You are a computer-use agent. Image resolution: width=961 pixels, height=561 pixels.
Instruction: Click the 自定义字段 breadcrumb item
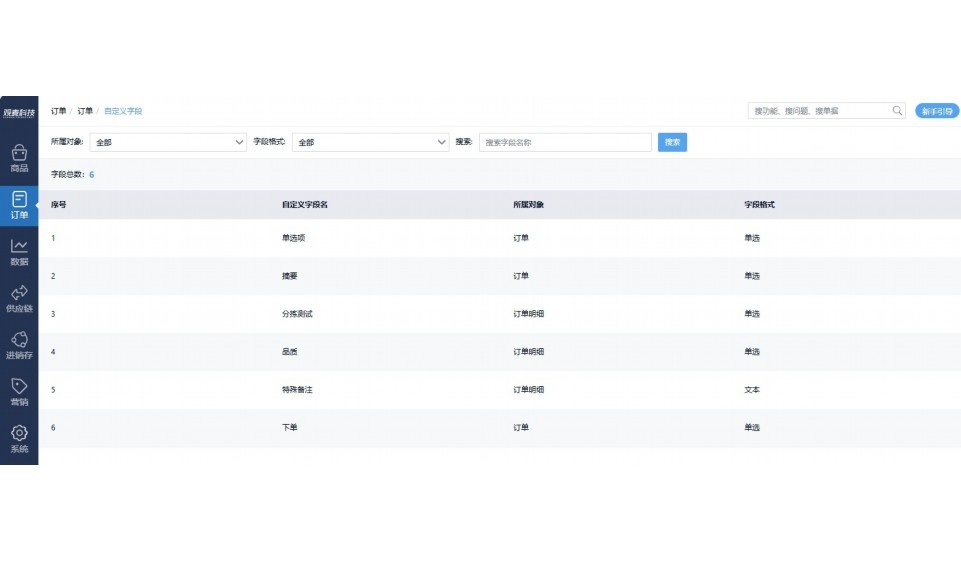tap(123, 111)
